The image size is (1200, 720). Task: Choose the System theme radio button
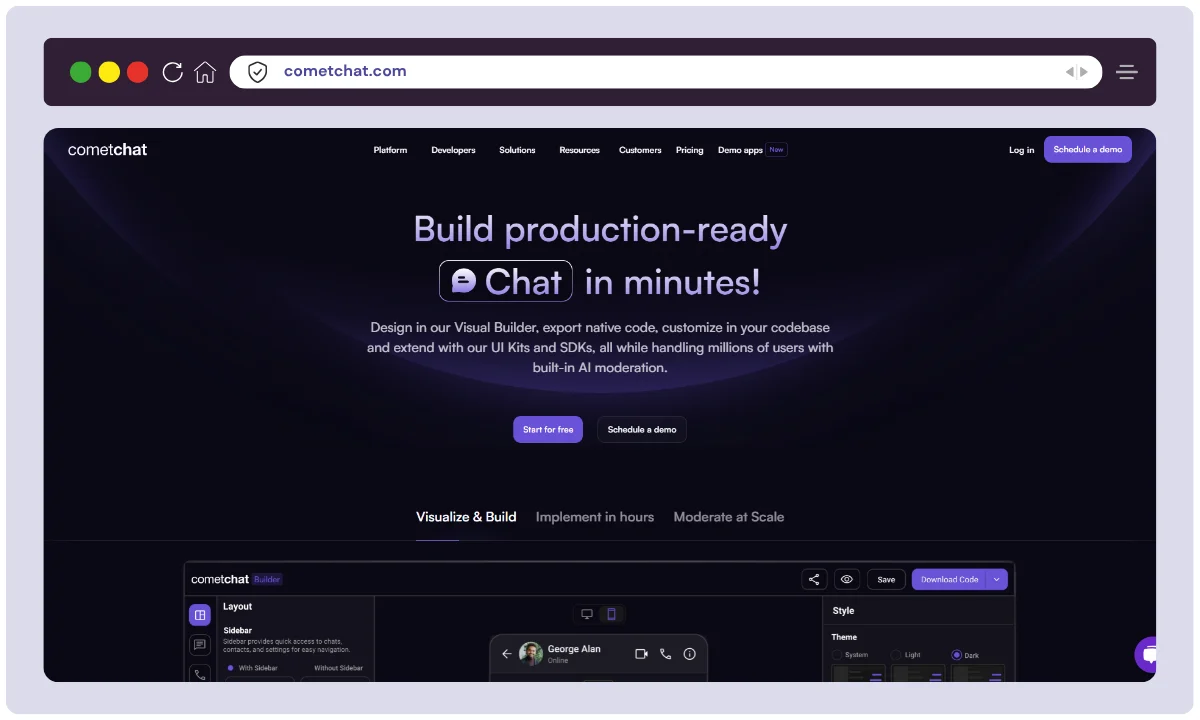(837, 655)
